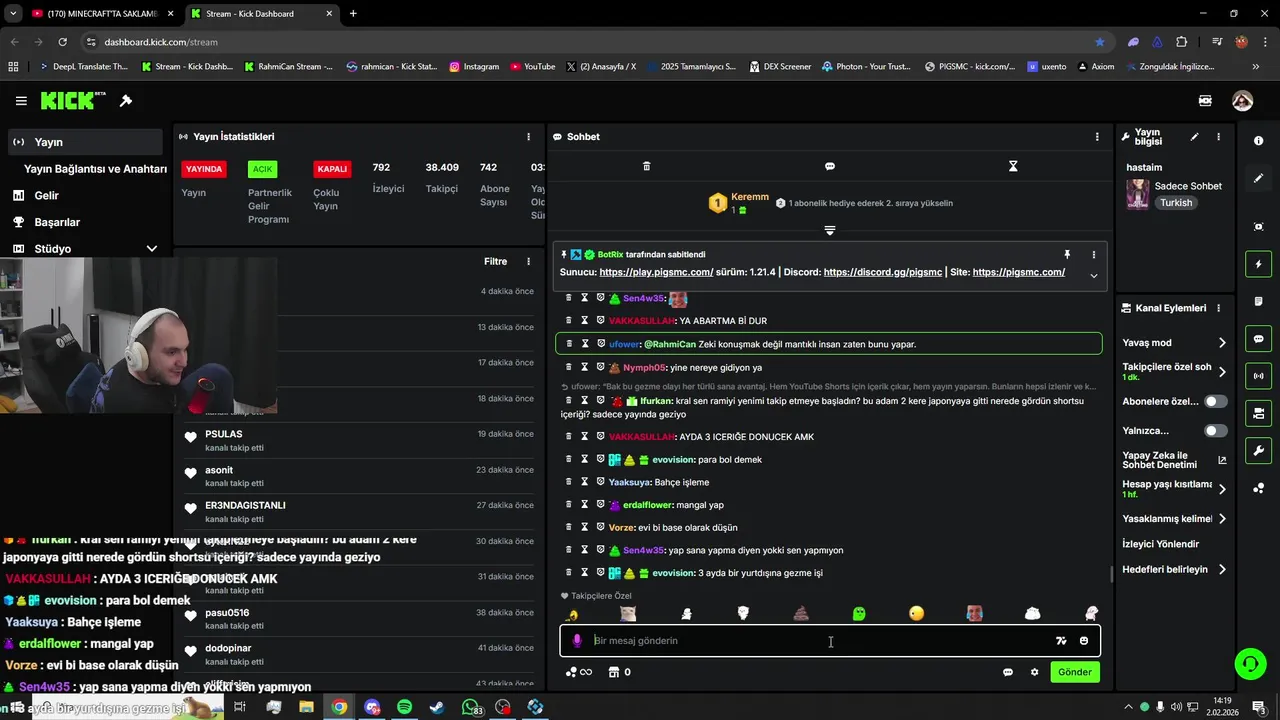Click the info icon in right sidebar
Screen dimensions: 1280x720
[1258, 141]
